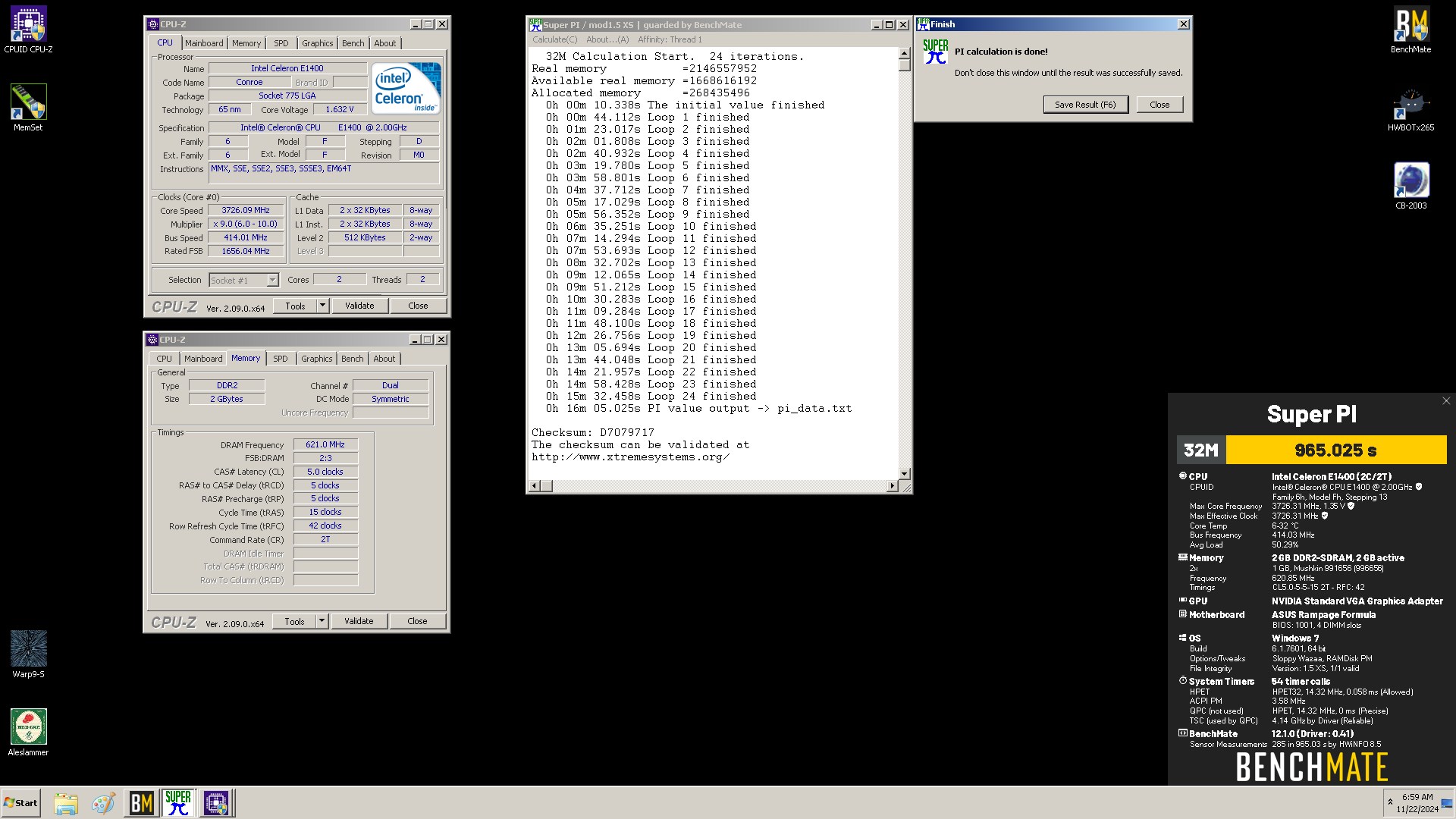Click Affinity: Thread 1 menu item

670,39
